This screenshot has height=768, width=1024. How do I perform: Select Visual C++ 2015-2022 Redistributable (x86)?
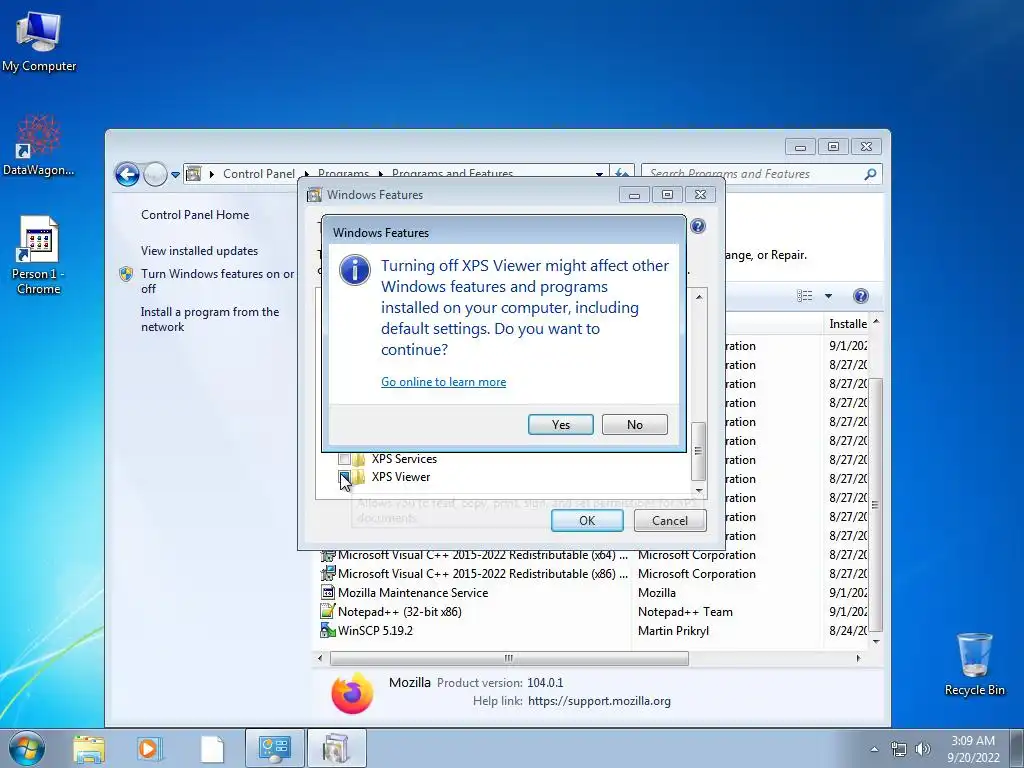click(x=483, y=574)
